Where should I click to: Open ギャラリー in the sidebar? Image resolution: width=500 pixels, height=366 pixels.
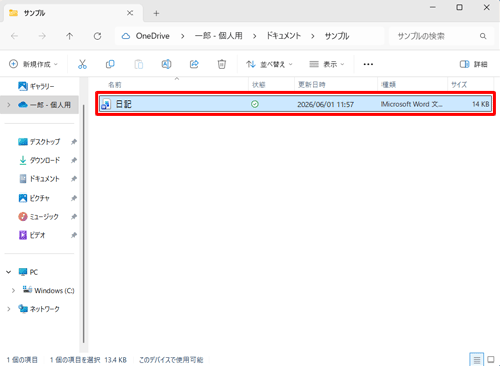point(36,86)
